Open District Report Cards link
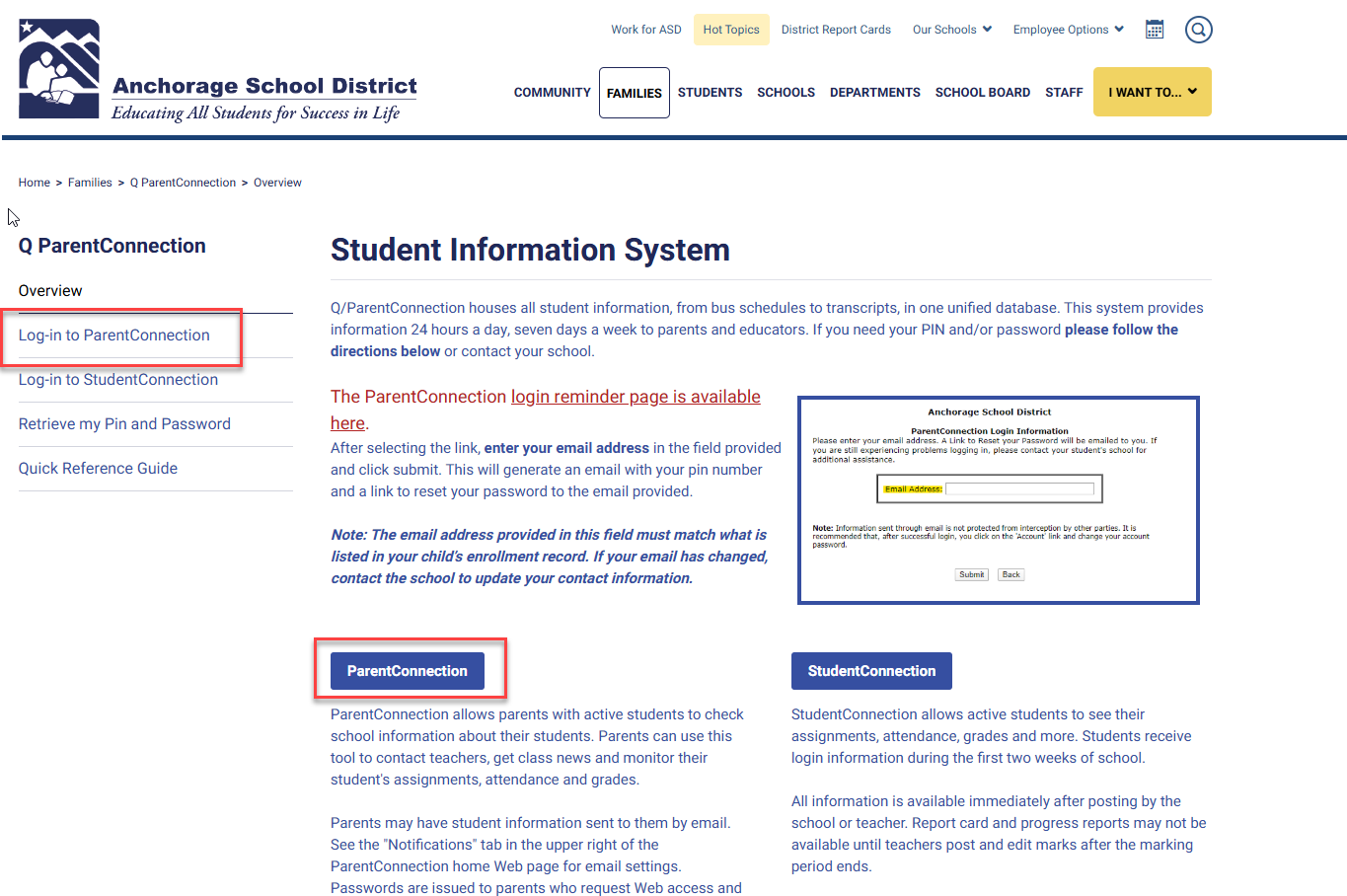This screenshot has width=1347, height=896. (836, 30)
